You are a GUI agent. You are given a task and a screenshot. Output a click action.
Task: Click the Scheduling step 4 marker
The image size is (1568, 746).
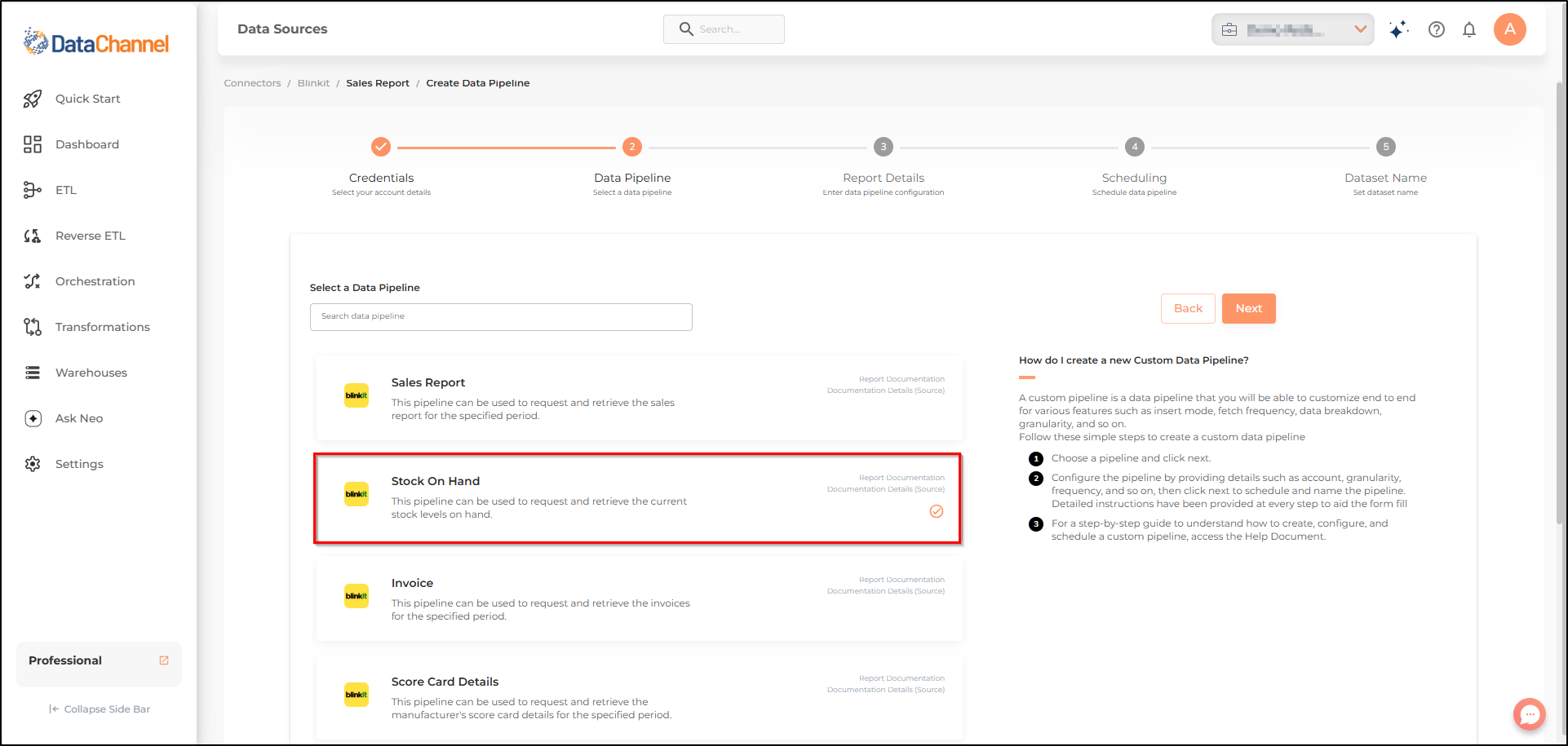[1135, 147]
